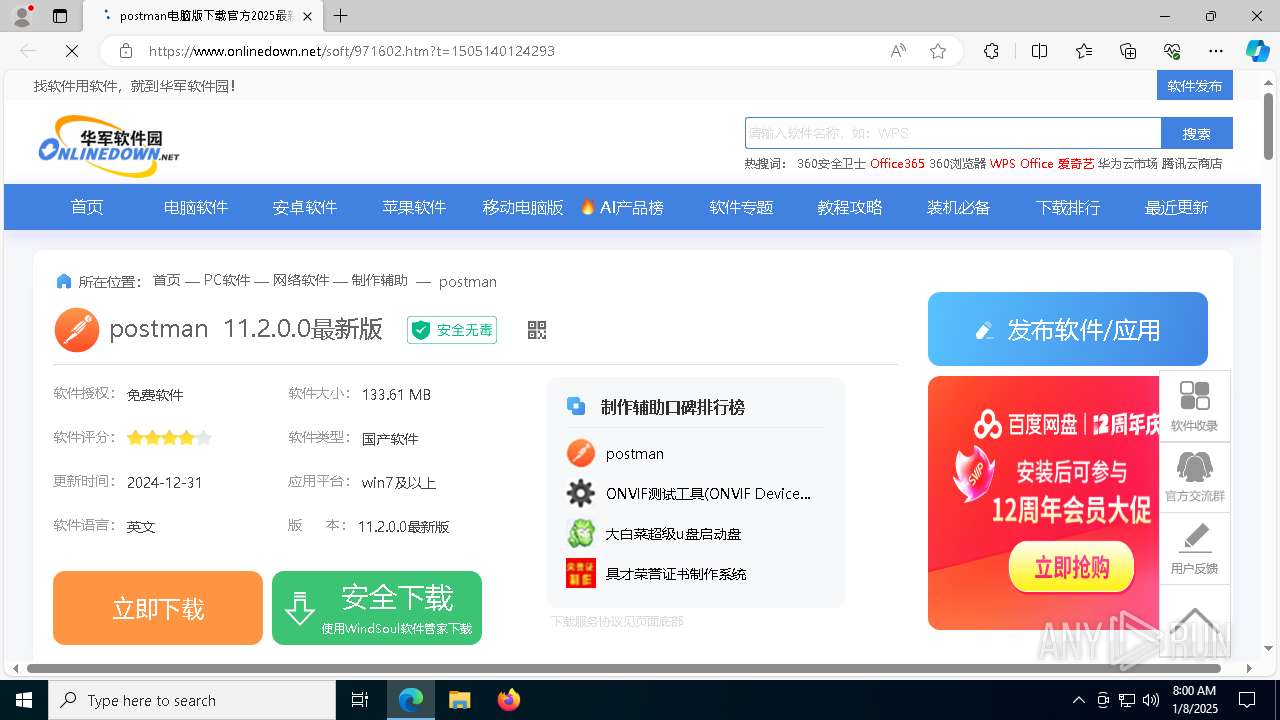1280x720 pixels.
Task: Open 软件收录 sidebar icon
Action: click(x=1195, y=406)
